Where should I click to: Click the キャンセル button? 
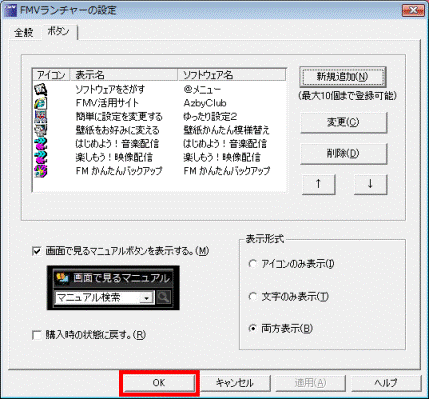[x=235, y=383]
